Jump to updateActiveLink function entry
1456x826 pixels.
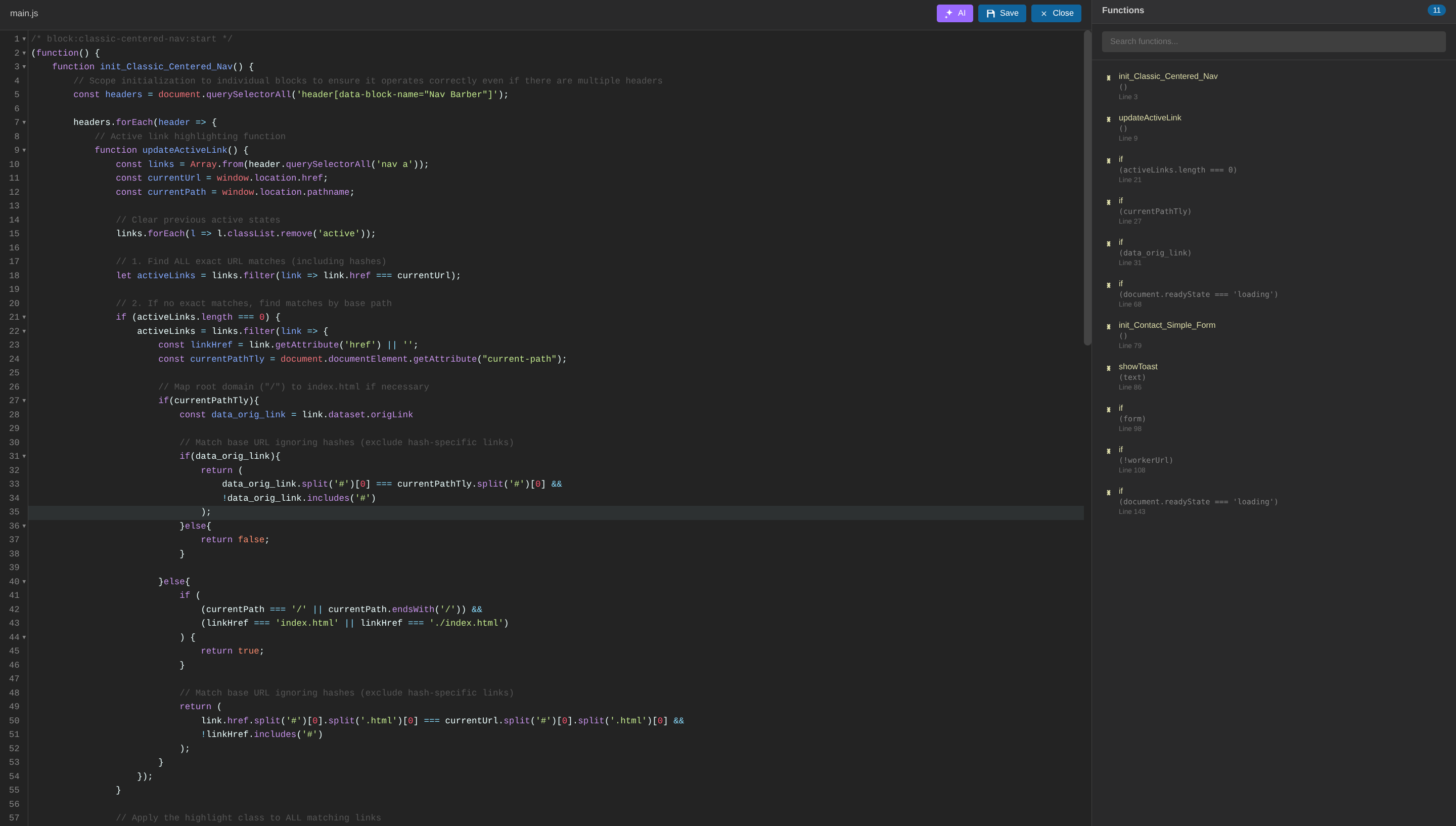click(1150, 117)
